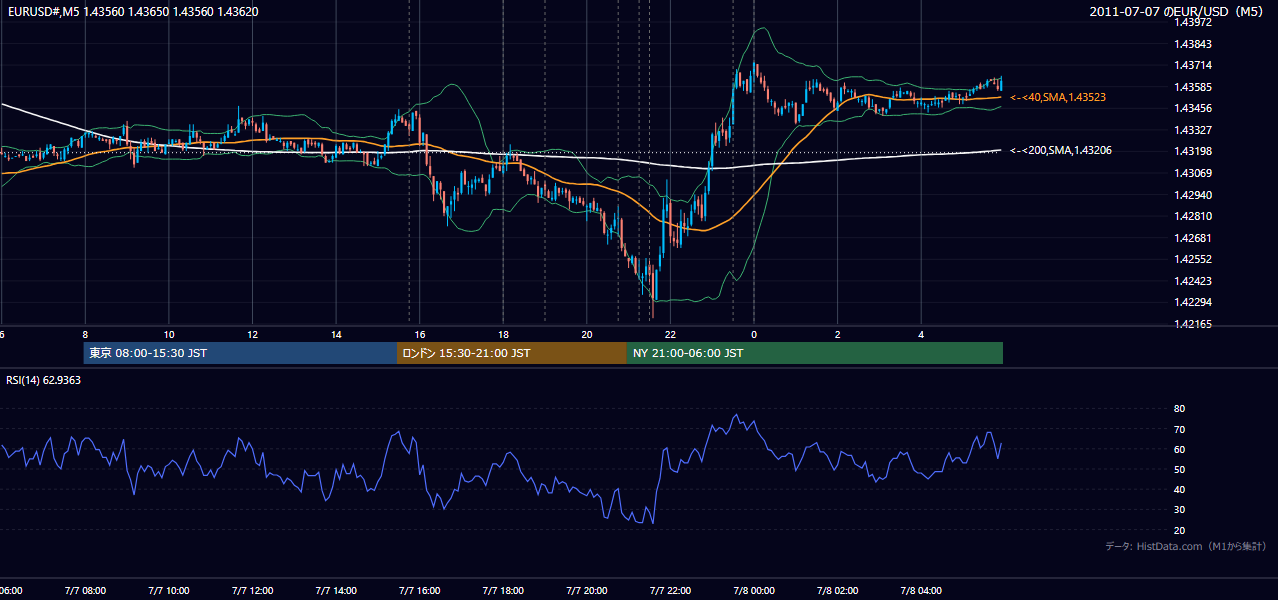The height and width of the screenshot is (600, 1278).
Task: Click the bottom time label 7/7 12:00
Action: (x=253, y=591)
